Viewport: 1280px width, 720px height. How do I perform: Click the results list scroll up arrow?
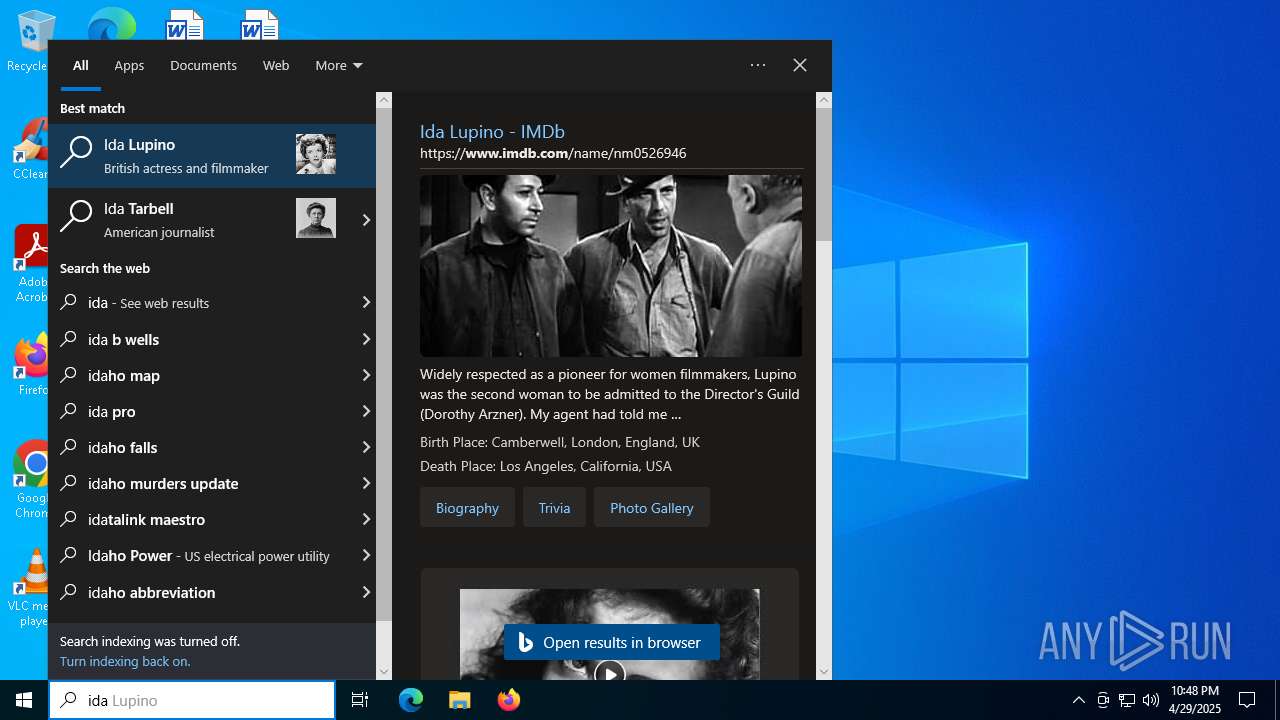pos(384,100)
